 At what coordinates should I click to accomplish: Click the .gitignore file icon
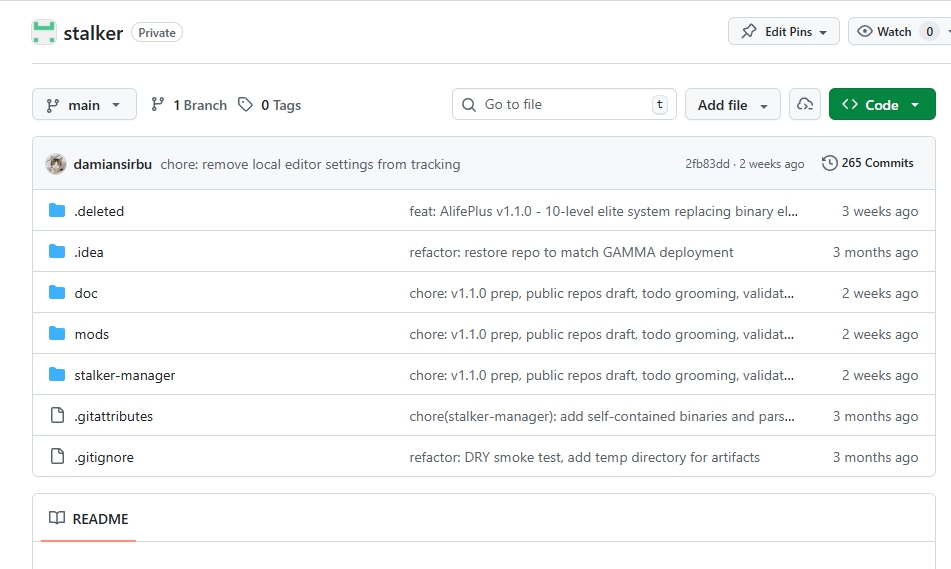click(x=57, y=456)
